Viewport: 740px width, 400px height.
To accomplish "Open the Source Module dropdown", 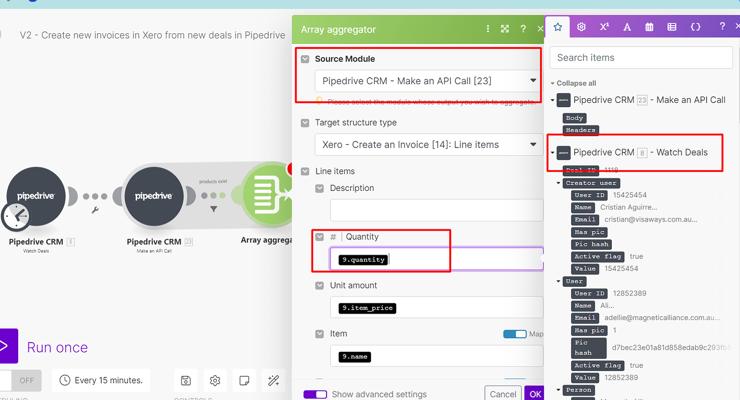I will [x=428, y=81].
